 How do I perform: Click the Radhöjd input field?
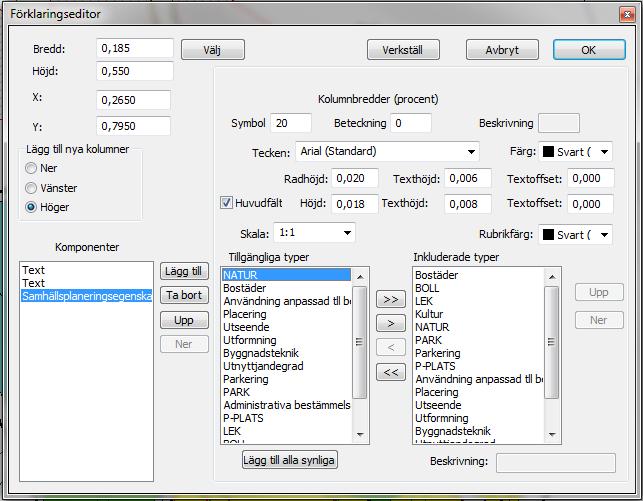pos(354,178)
